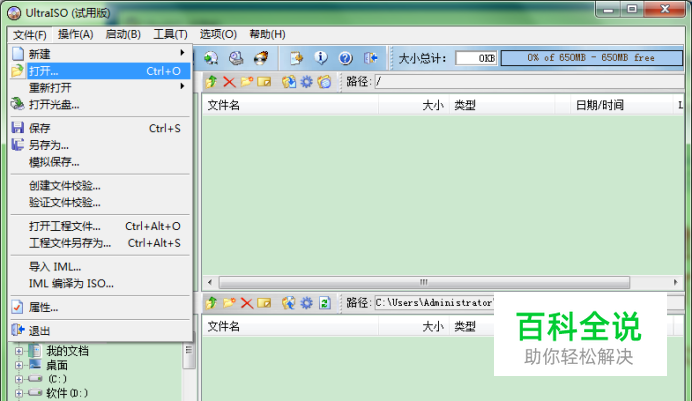692x401 pixels.
Task: Open the 操作(A) menu
Action: point(75,34)
